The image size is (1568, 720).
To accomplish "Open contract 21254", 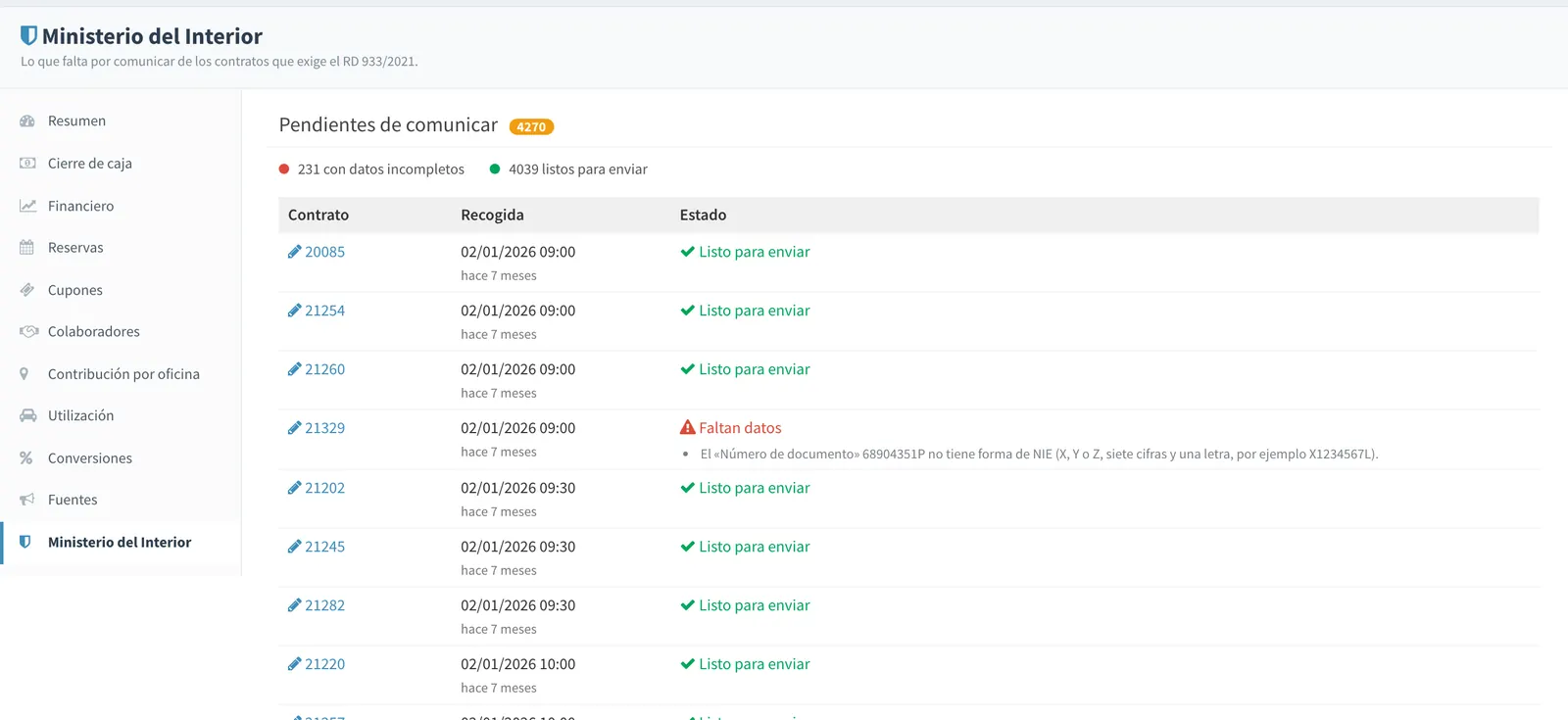I will coord(324,311).
